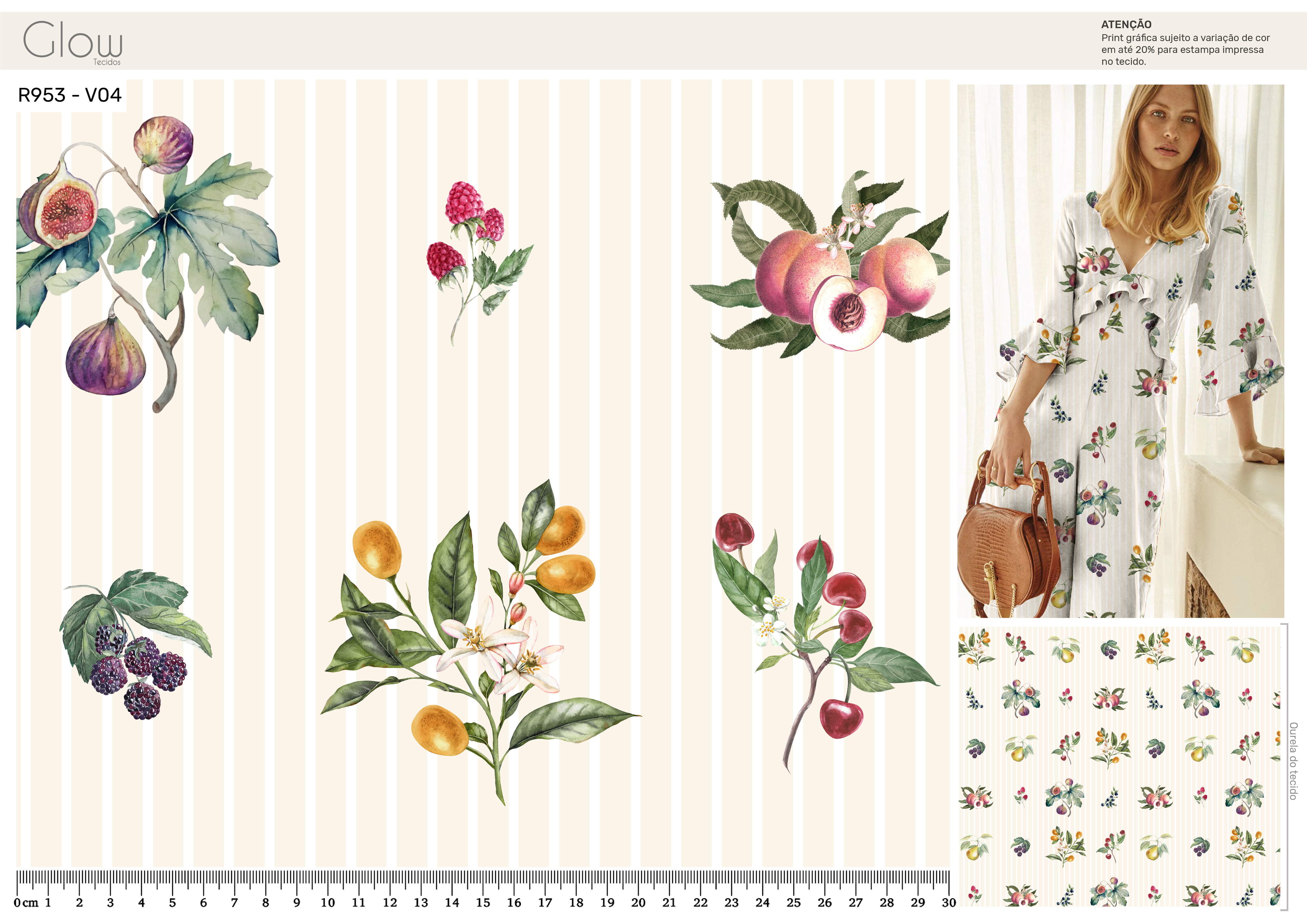Viewport: 1307px width, 924px height.
Task: Click the R953 - V04 code label
Action: (x=70, y=95)
